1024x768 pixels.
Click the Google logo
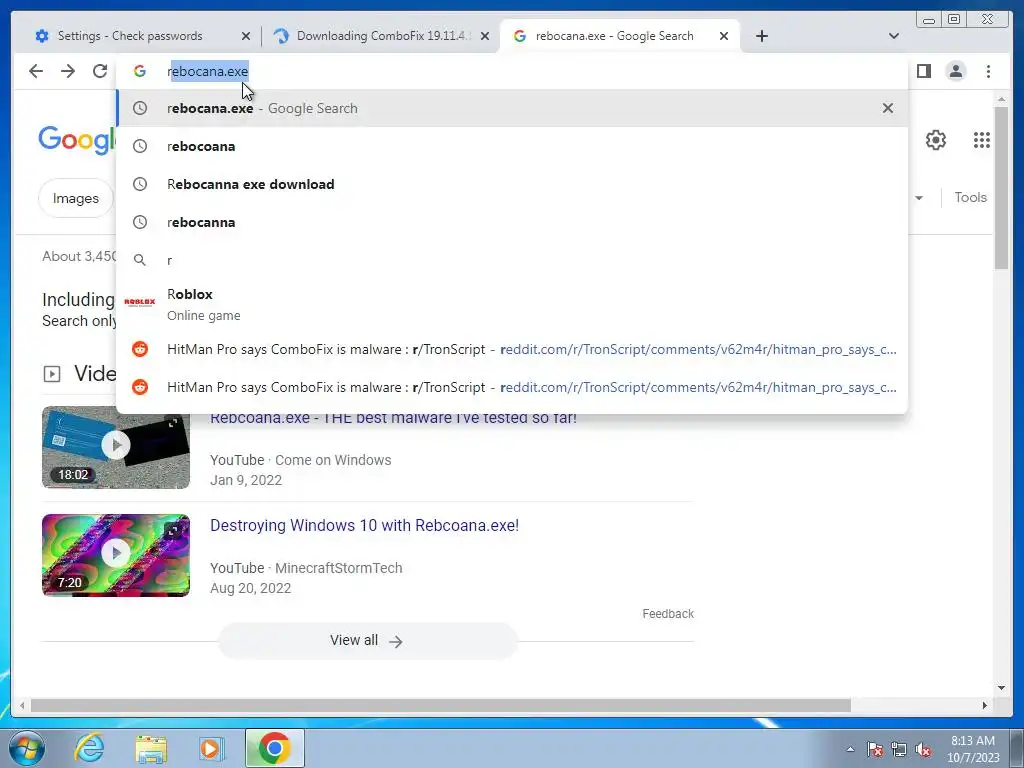[77, 140]
